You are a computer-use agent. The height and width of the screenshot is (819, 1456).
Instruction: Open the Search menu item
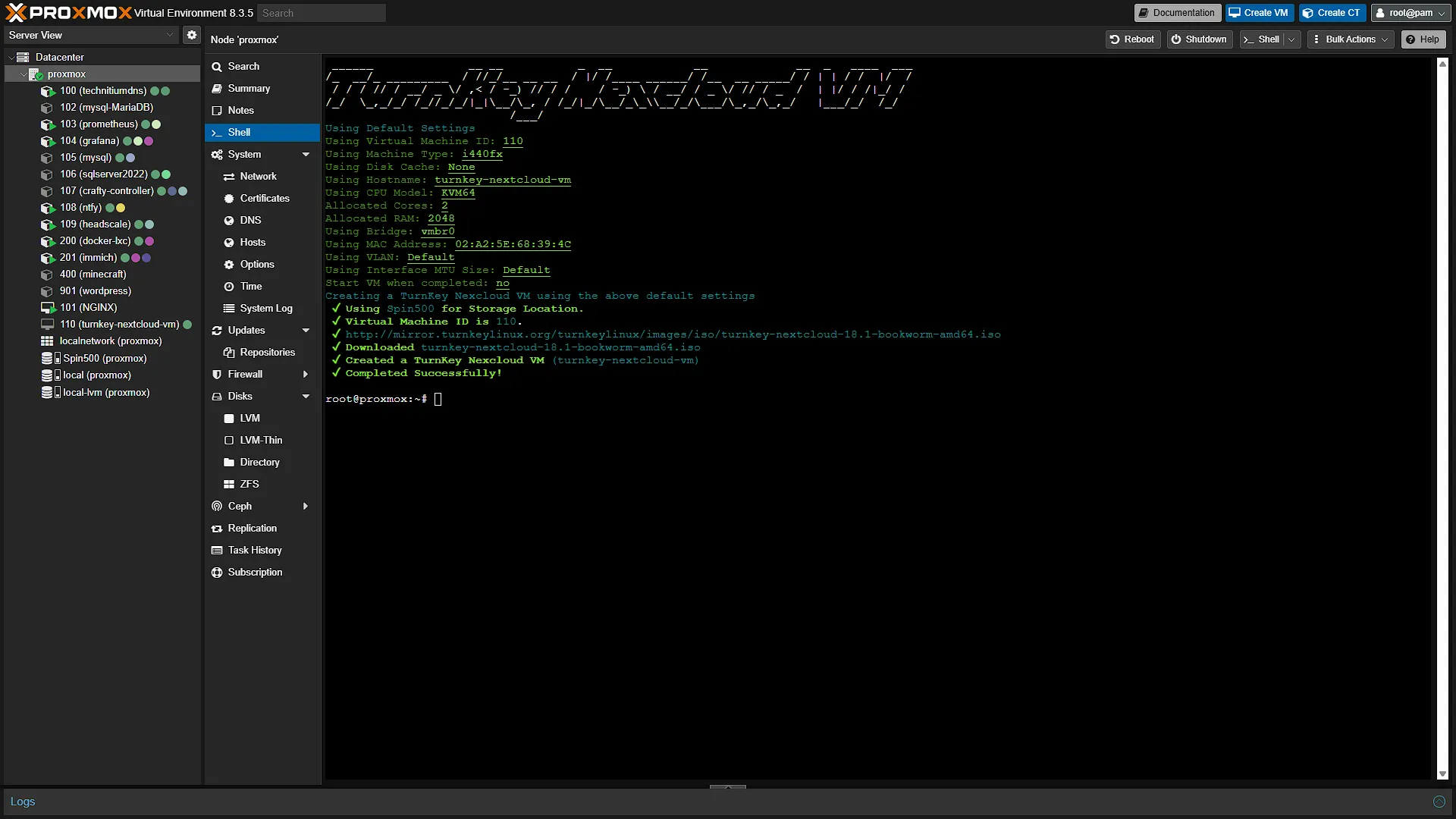262,67
